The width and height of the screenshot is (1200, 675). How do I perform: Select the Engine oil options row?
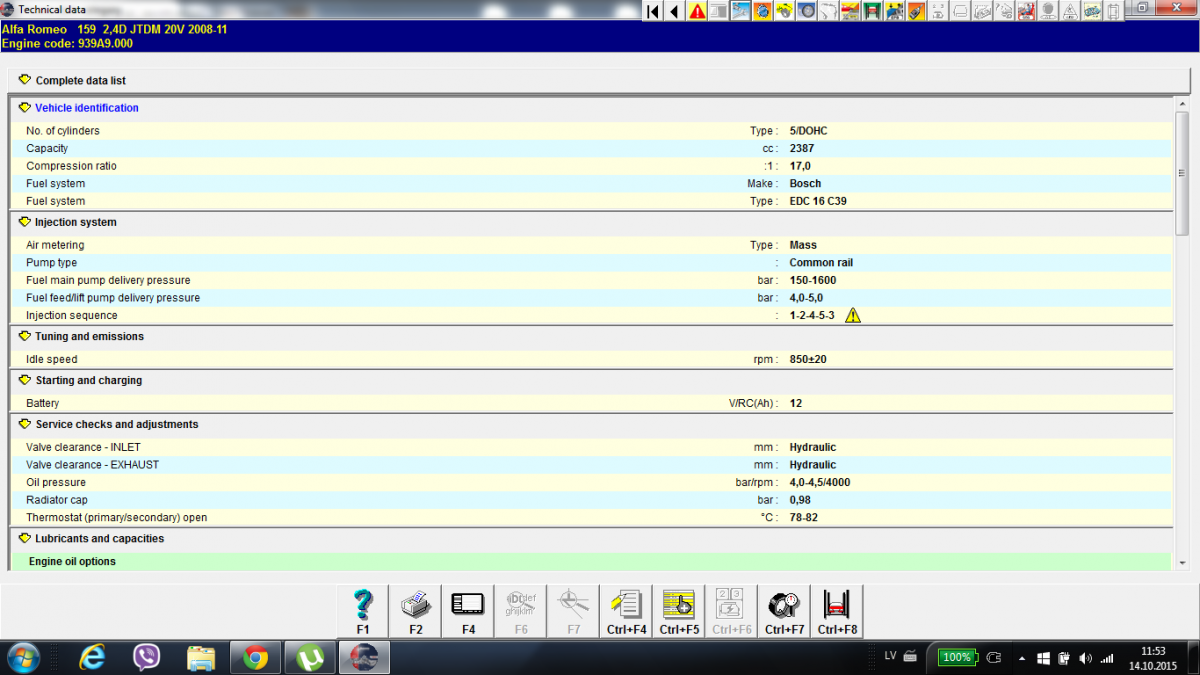(x=590, y=562)
